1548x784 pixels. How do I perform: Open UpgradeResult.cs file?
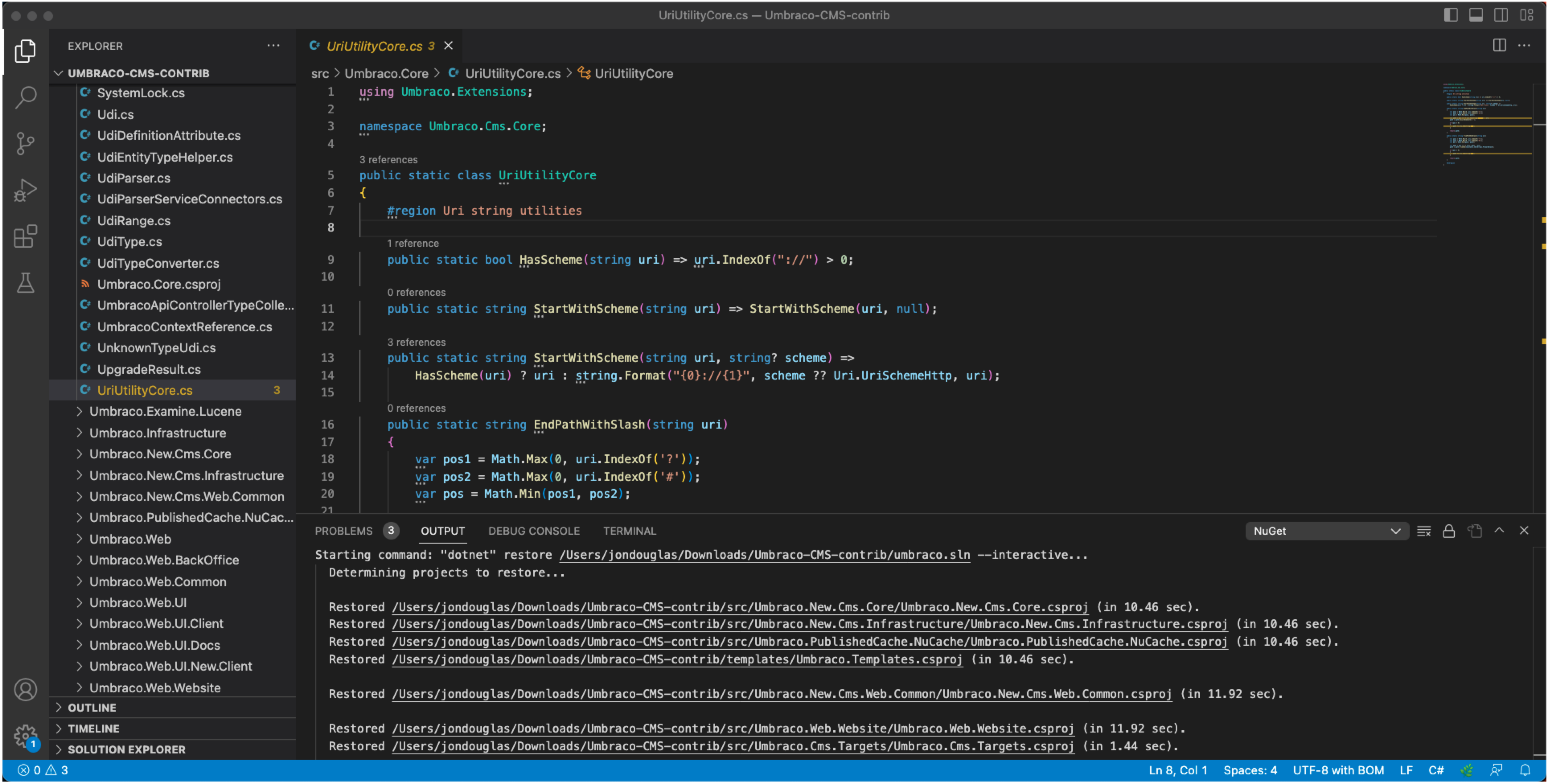point(148,369)
